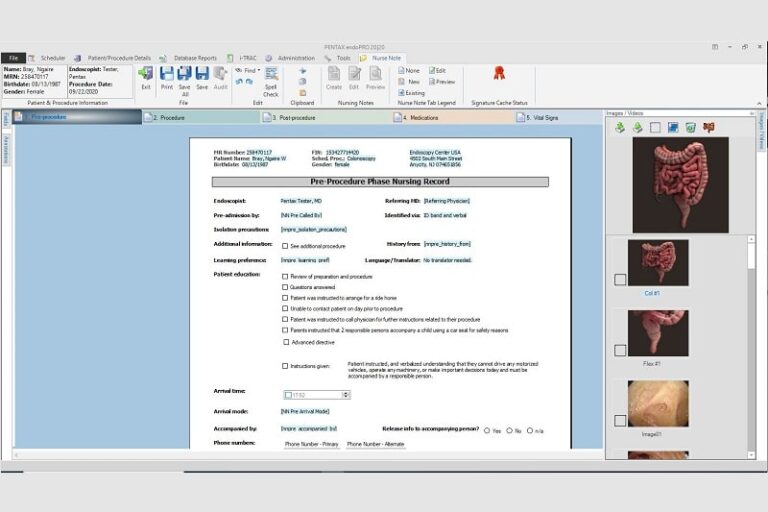The image size is (768, 512).
Task: Select the Flex #1 image thumbnail
Action: pyautogui.click(x=658, y=333)
